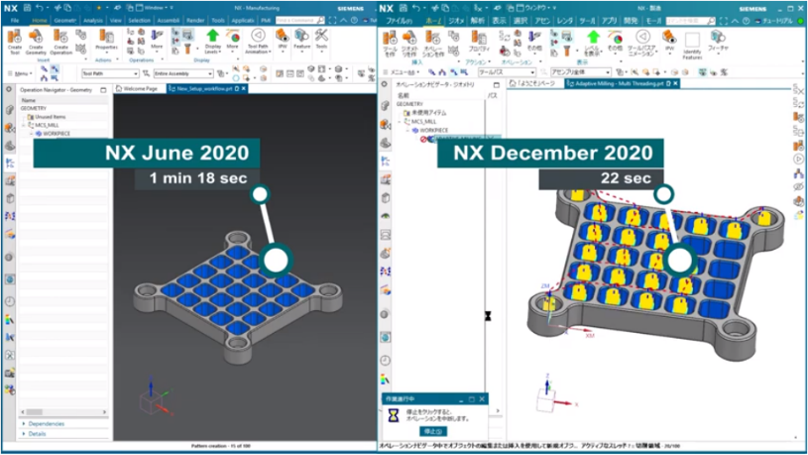
Task: Open the アセンブリ全体 dropdown
Action: [581, 72]
